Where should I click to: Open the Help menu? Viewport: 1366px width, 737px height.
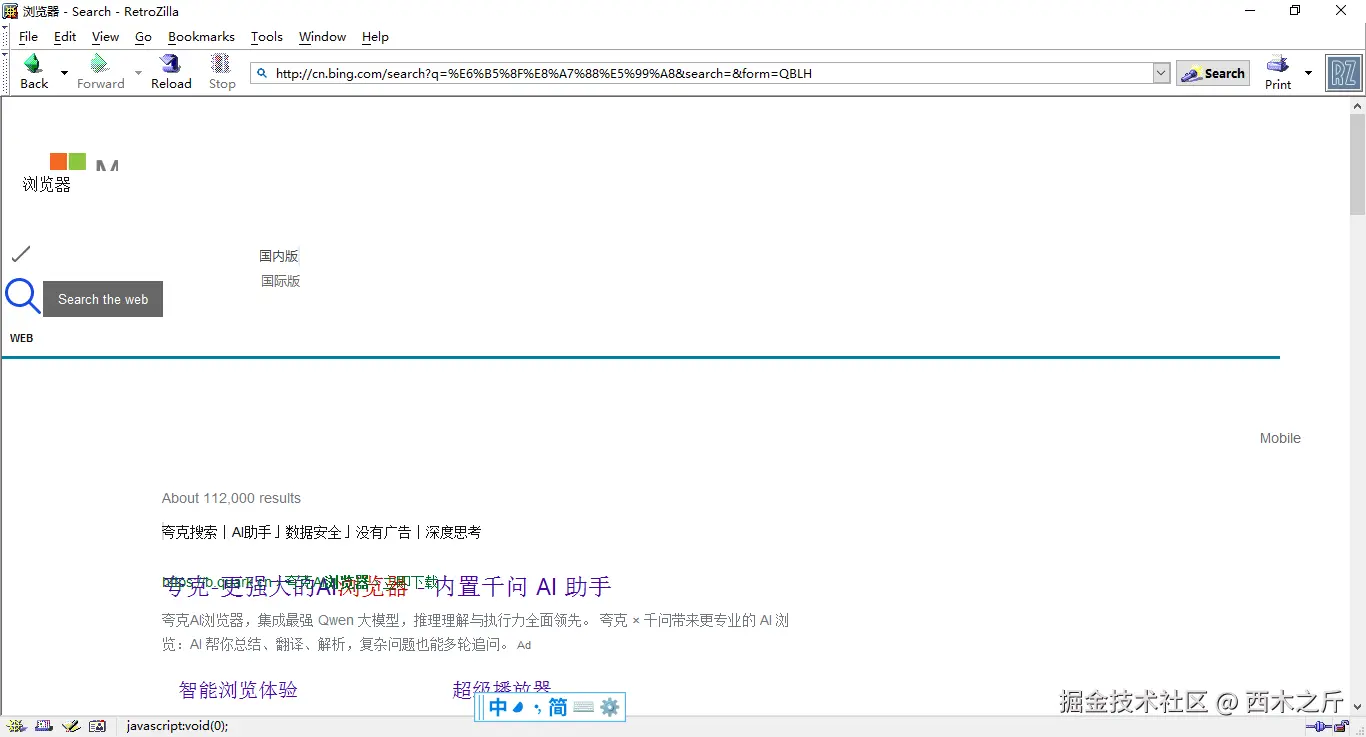click(375, 37)
